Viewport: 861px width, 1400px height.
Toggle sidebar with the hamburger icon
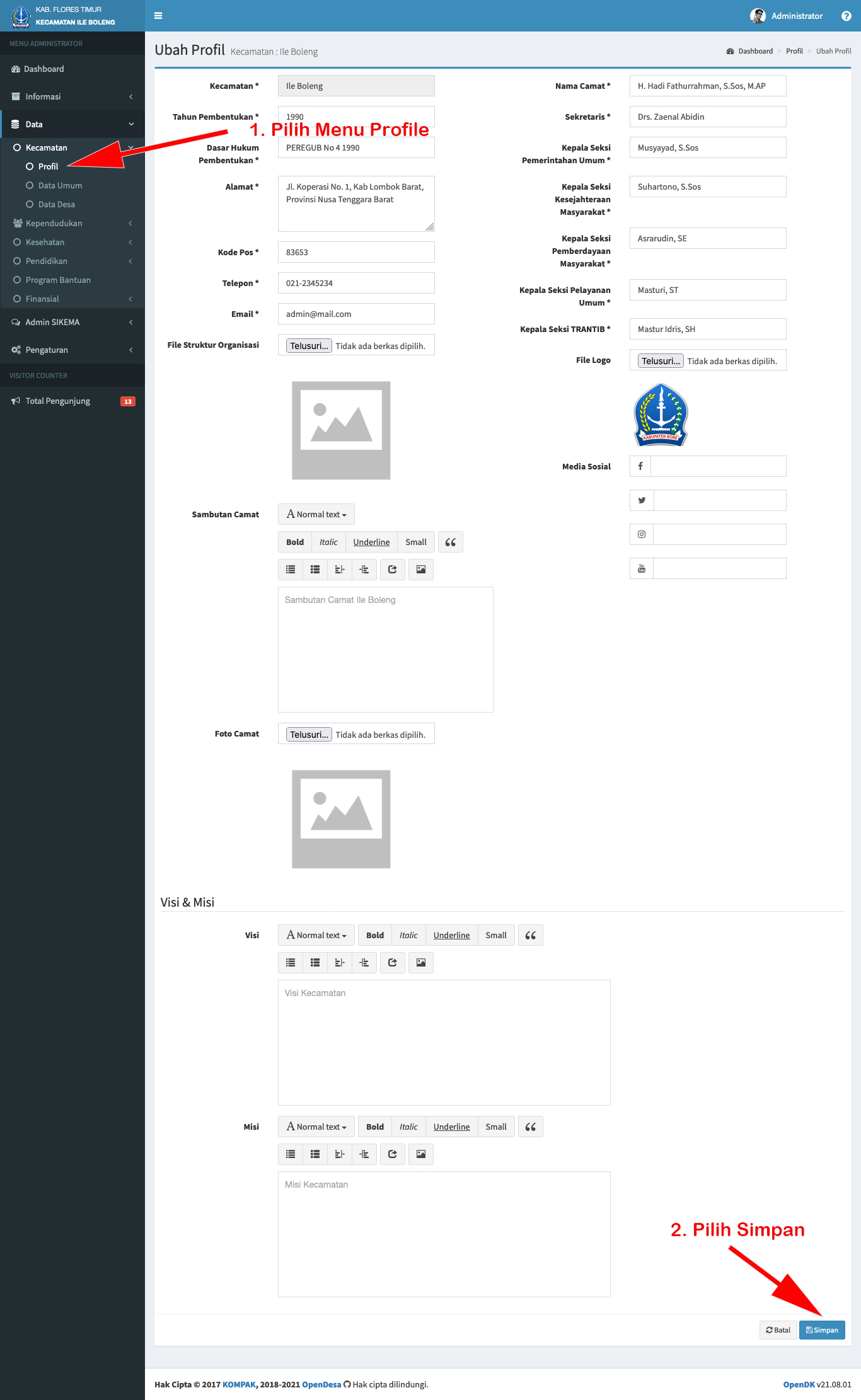click(x=158, y=16)
